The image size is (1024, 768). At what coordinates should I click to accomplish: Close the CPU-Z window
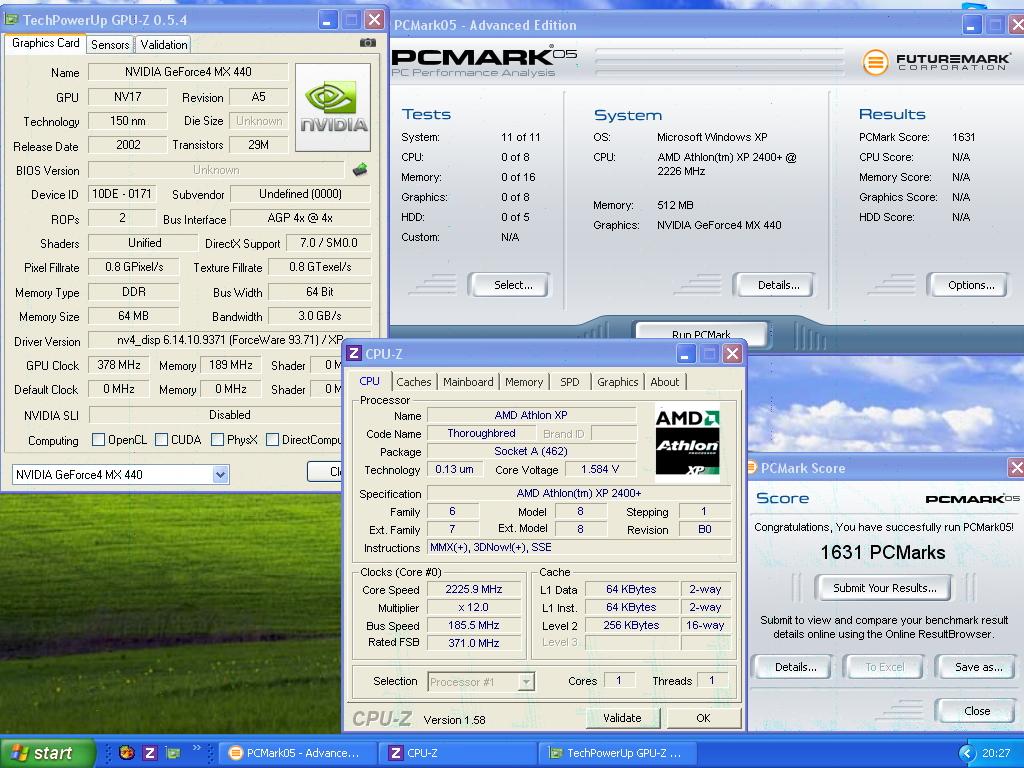pyautogui.click(x=733, y=353)
